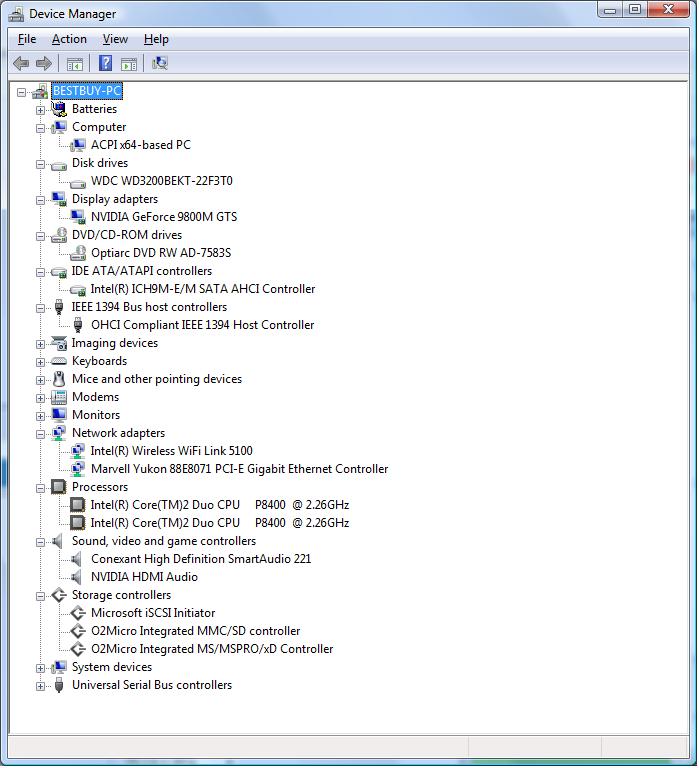The height and width of the screenshot is (768, 699).
Task: Click the Modems category icon
Action: (59, 397)
